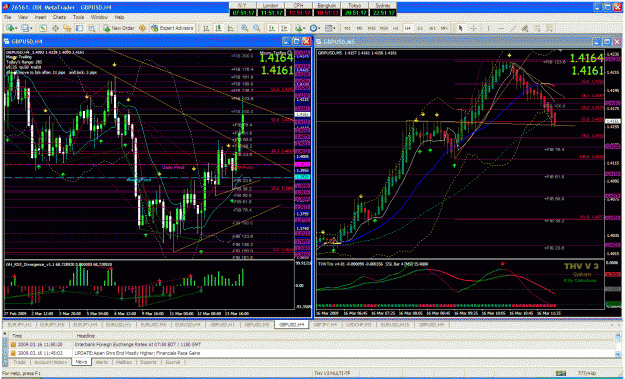Pick the horizontal line drawing tool
Viewport: 625px width, 379px height.
tap(501, 28)
